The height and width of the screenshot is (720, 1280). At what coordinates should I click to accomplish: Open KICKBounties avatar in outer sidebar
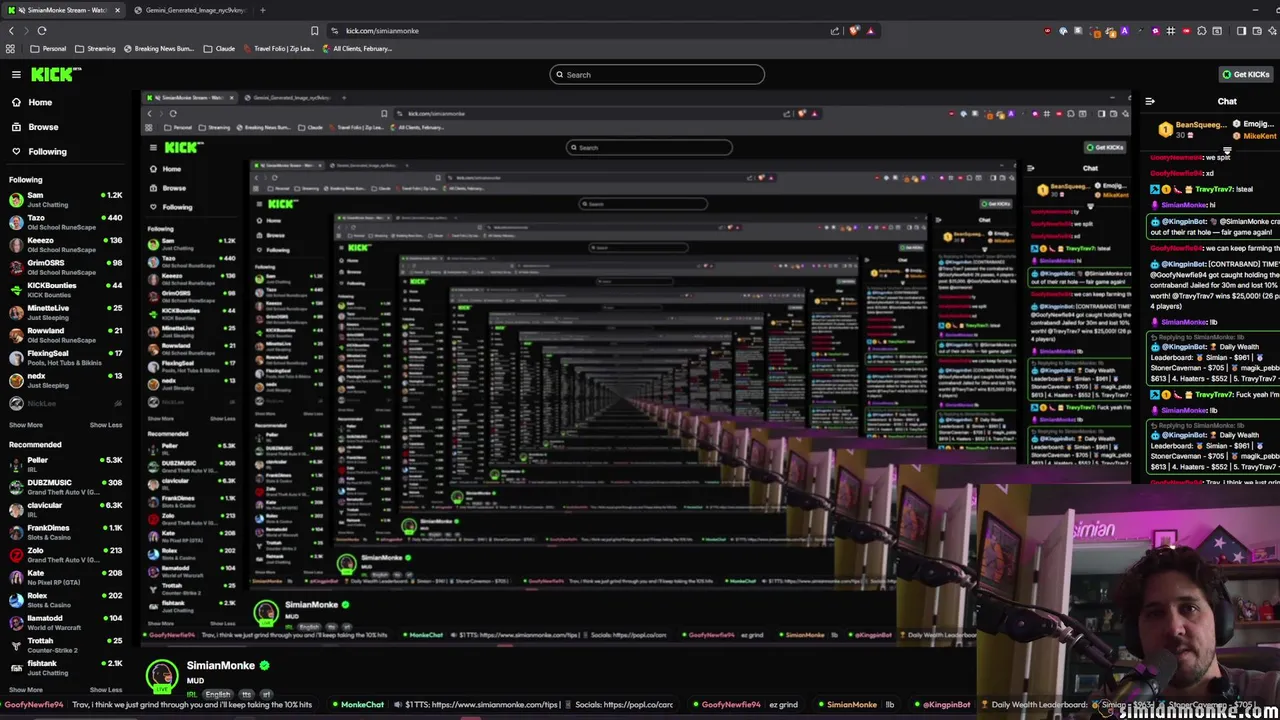pyautogui.click(x=16, y=290)
